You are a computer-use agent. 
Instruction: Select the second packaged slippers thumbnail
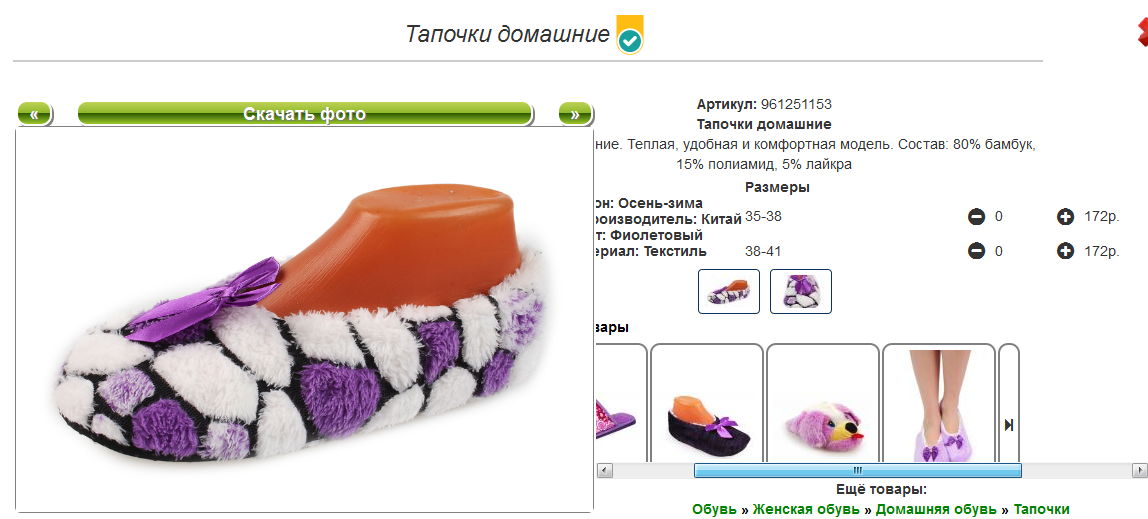(x=801, y=291)
